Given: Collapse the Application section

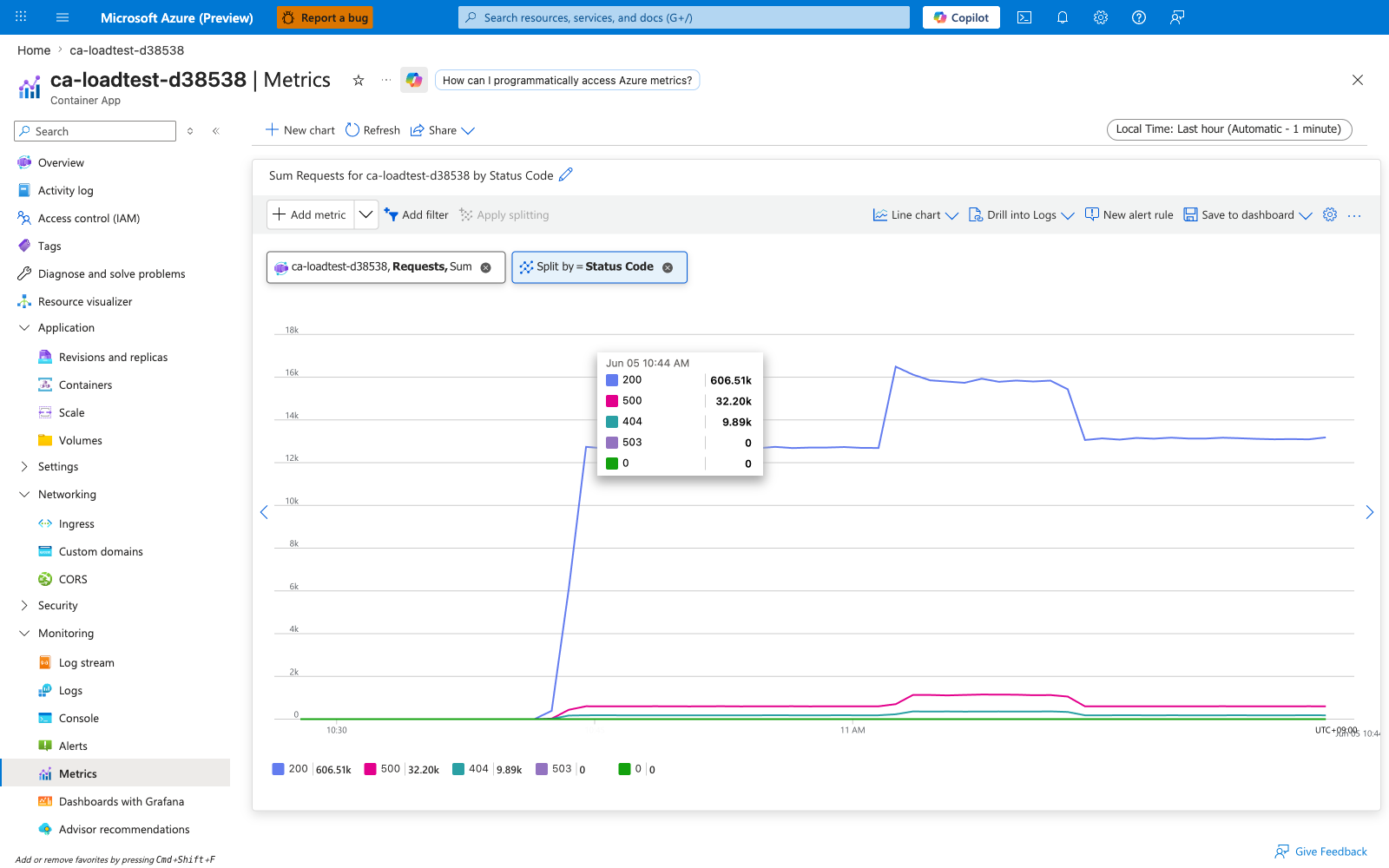Looking at the screenshot, I should (24, 327).
